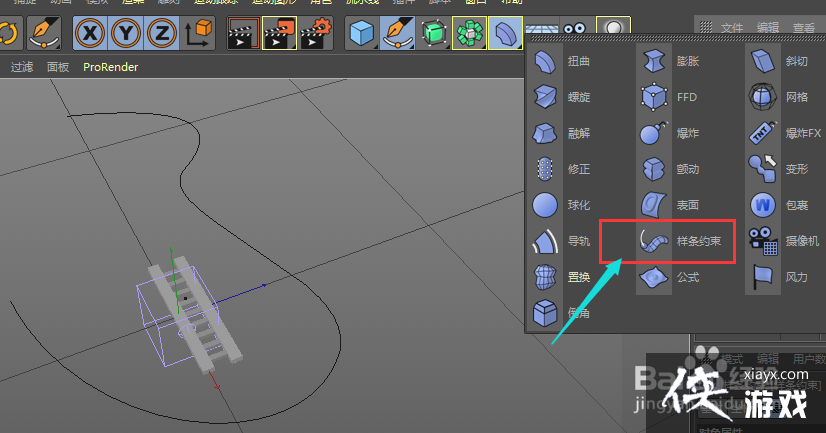Open 查看 menu in object manager
The image size is (826, 433).
(804, 28)
